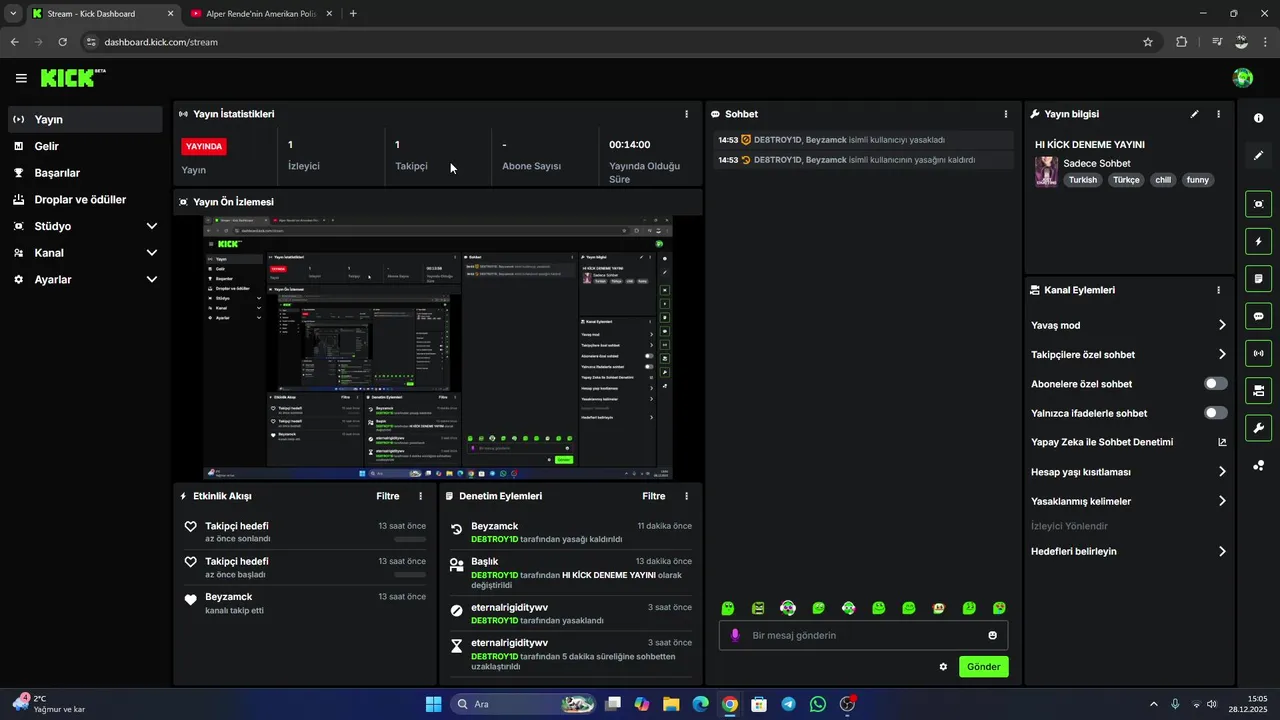Click the stream preview thumbnail
The width and height of the screenshot is (1280, 720).
(x=438, y=348)
